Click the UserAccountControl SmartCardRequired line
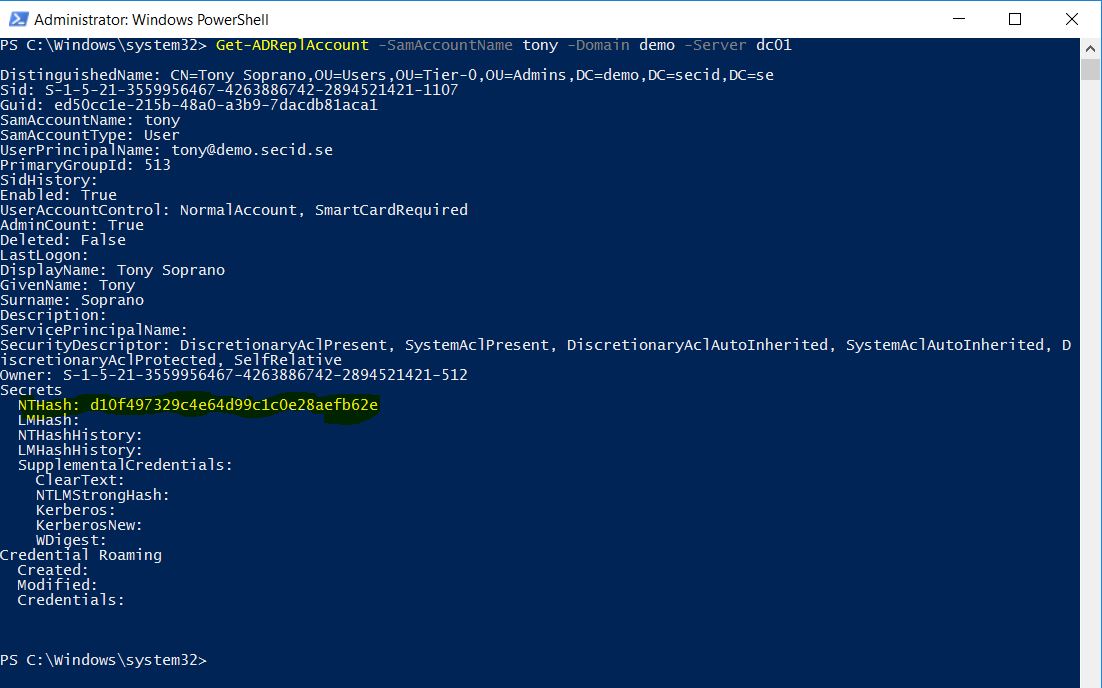1102x688 pixels. coord(234,210)
